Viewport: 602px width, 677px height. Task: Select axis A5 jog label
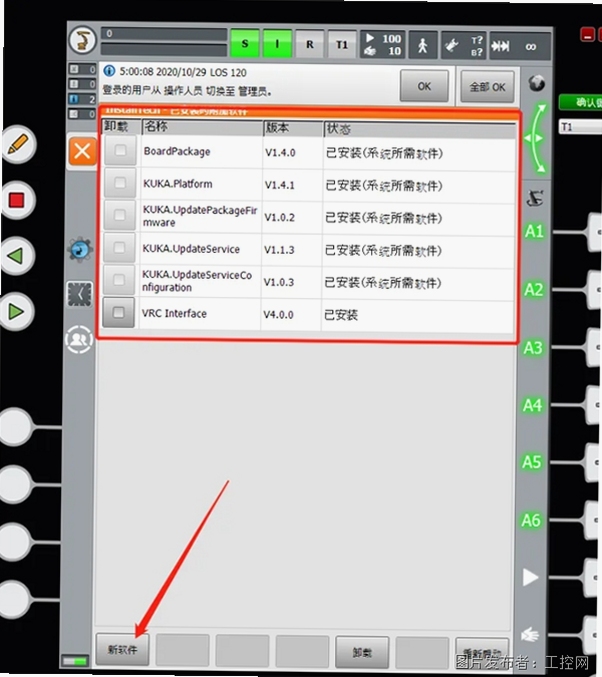coord(532,462)
